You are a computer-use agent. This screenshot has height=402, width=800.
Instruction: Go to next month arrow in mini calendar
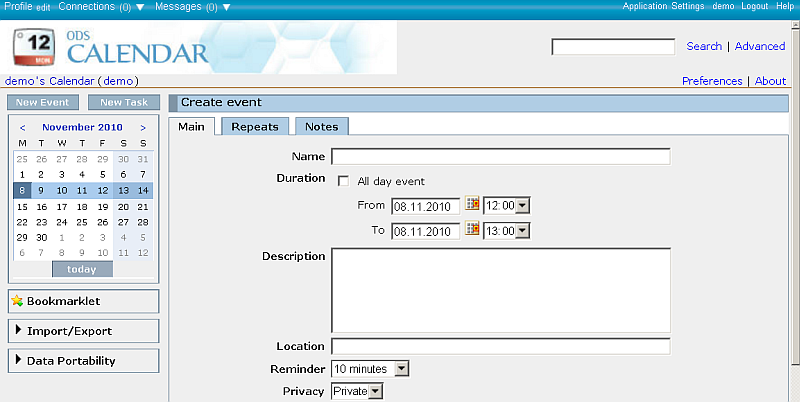click(x=143, y=128)
